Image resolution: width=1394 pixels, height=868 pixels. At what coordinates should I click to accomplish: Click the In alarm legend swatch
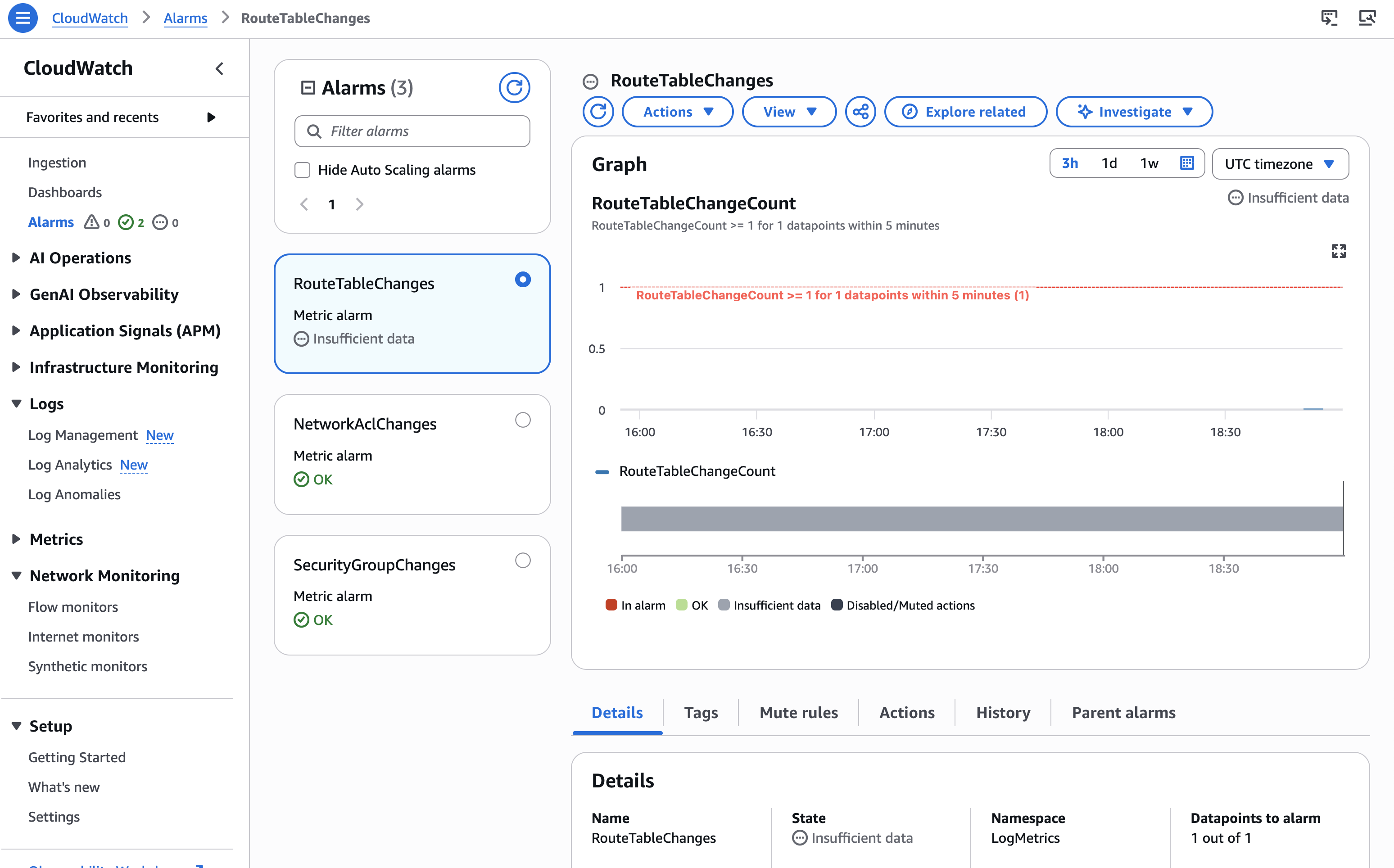pos(611,605)
